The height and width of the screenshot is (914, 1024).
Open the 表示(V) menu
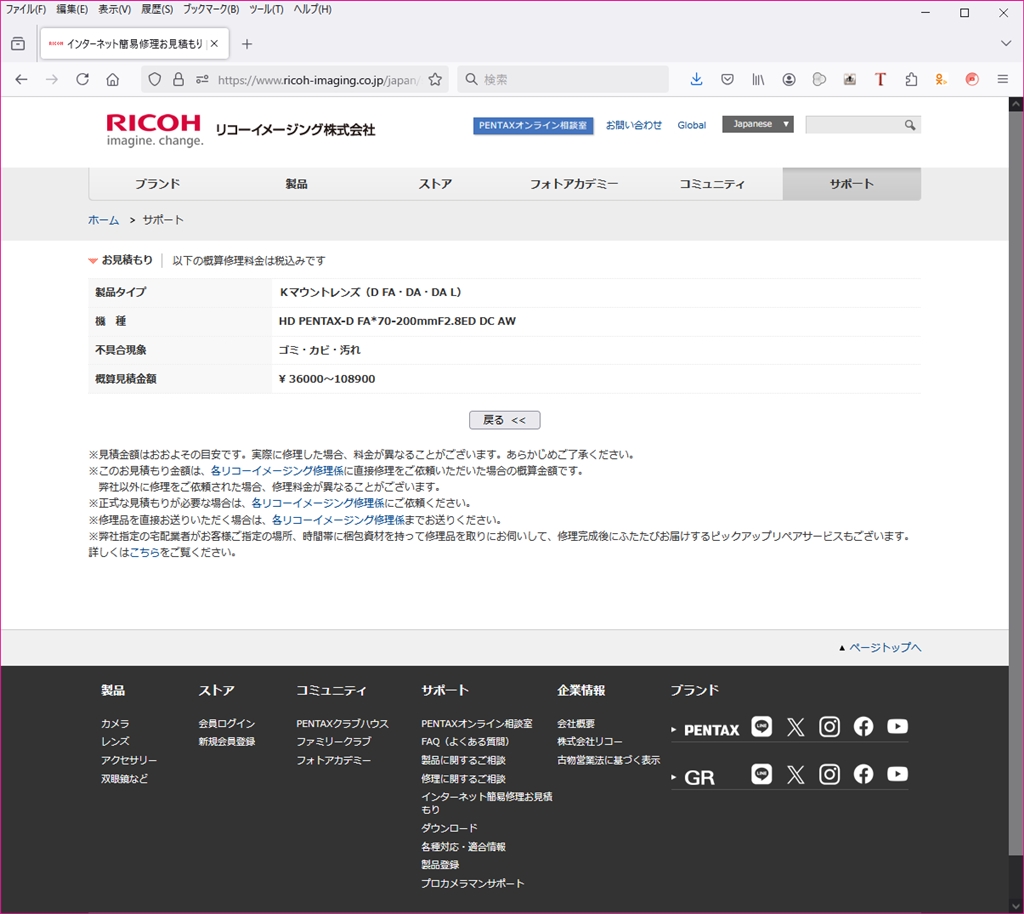click(x=114, y=9)
